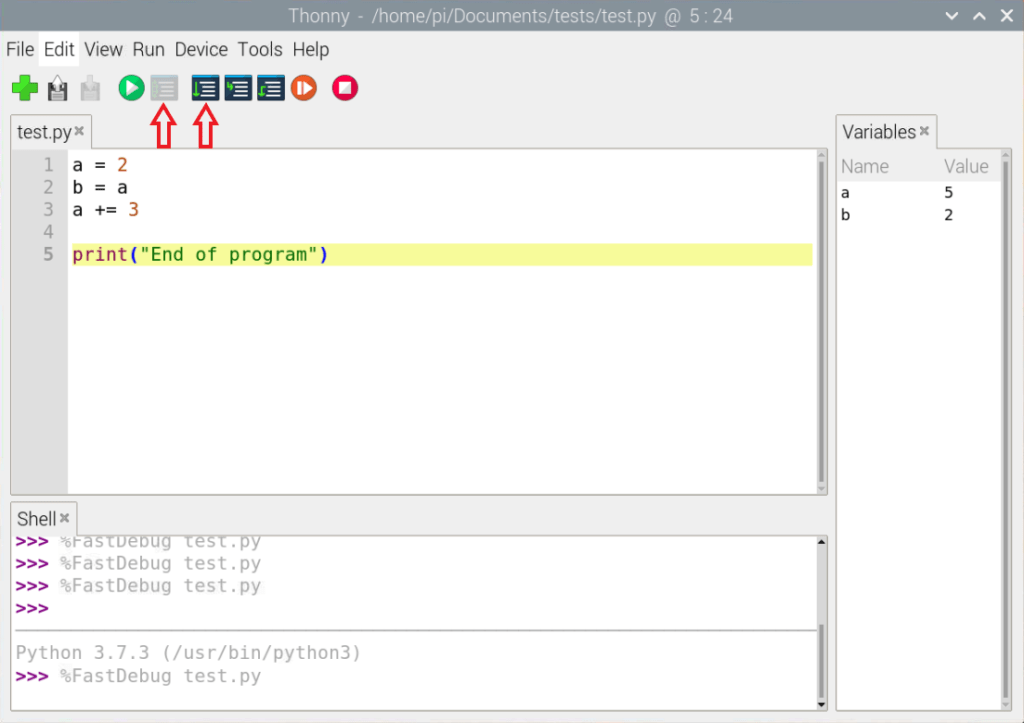Image resolution: width=1024 pixels, height=723 pixels.
Task: Click the Value column header in Variables
Action: (x=966, y=167)
